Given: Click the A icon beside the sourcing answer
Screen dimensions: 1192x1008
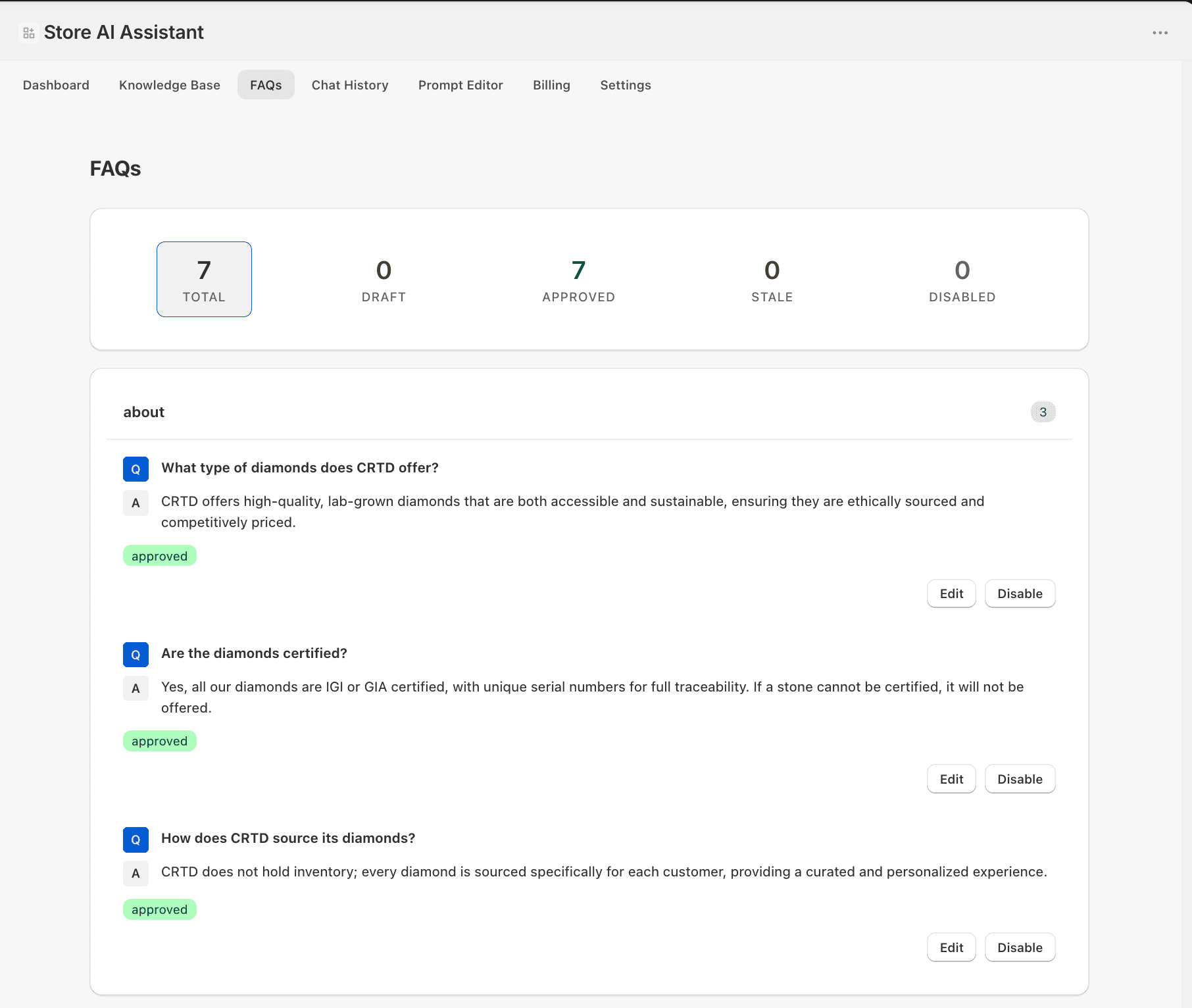Looking at the screenshot, I should (136, 873).
